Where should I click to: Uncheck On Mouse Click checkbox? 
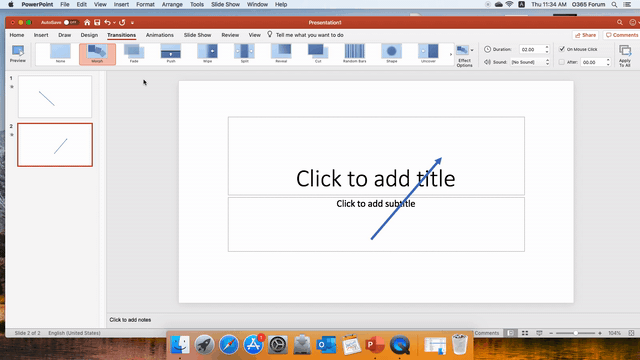[x=562, y=49]
